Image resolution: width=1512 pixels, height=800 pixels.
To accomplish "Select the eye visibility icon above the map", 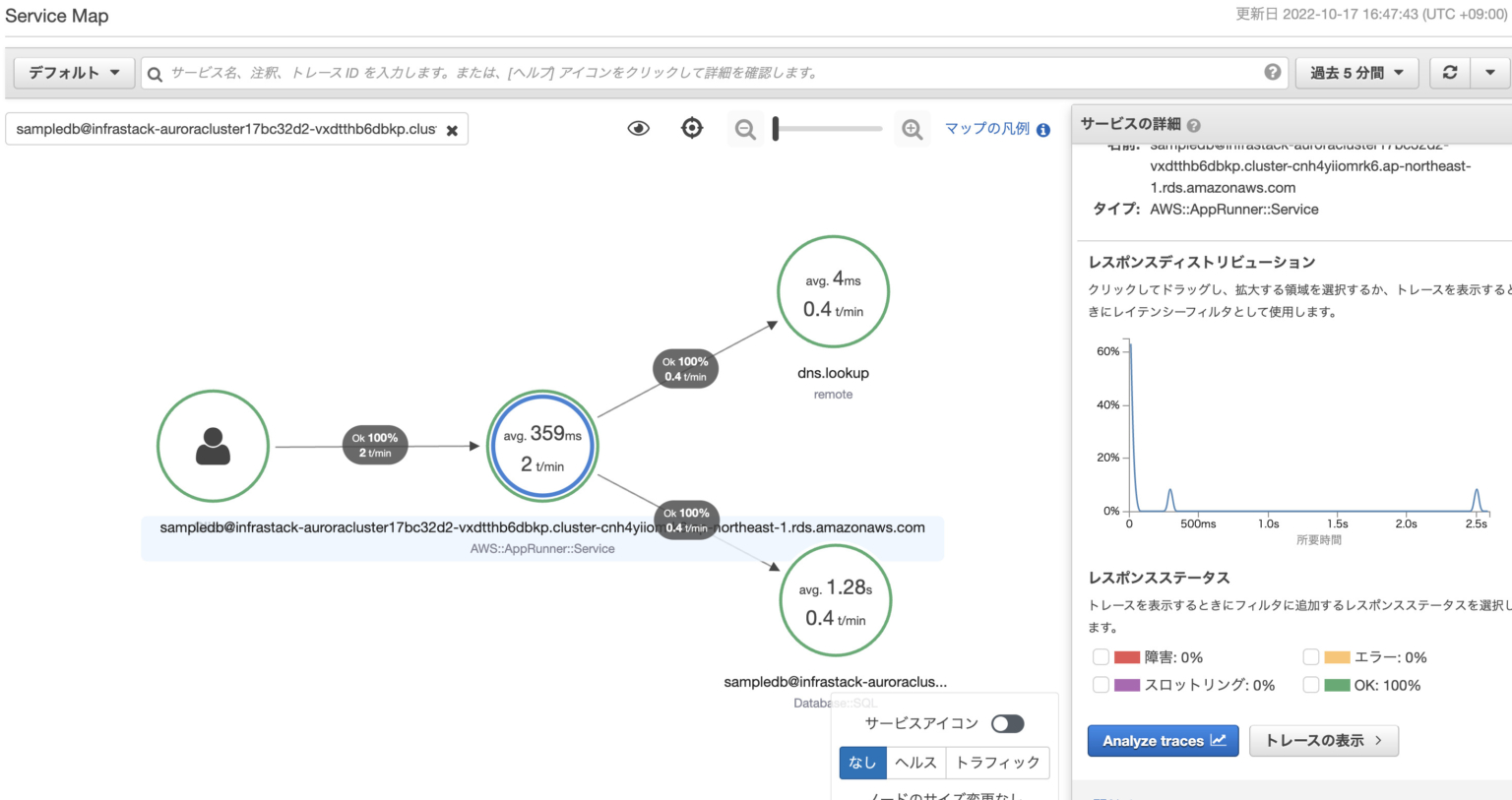I will point(638,128).
